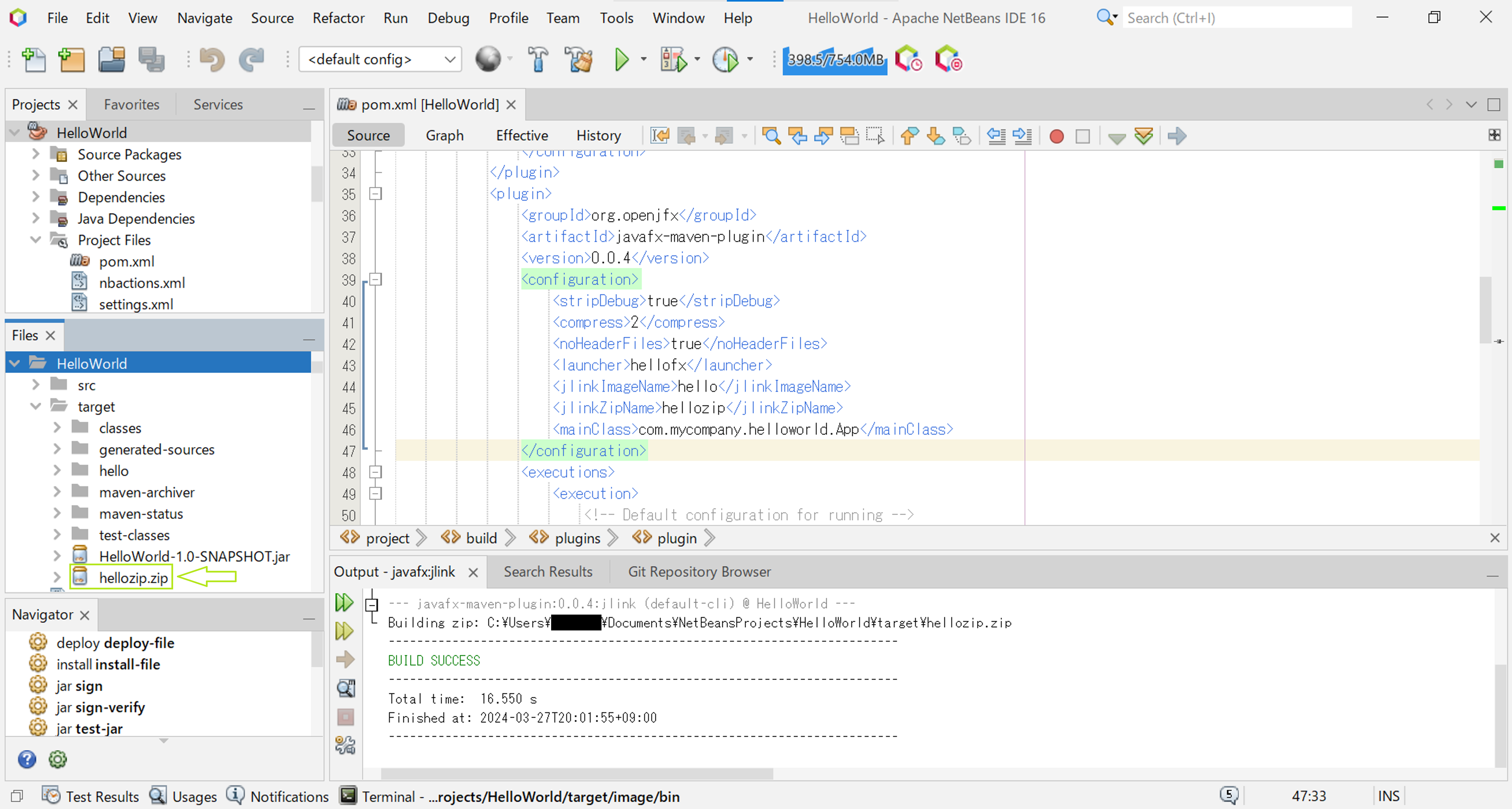
Task: Click the Profile Project clock icon
Action: coord(726,60)
